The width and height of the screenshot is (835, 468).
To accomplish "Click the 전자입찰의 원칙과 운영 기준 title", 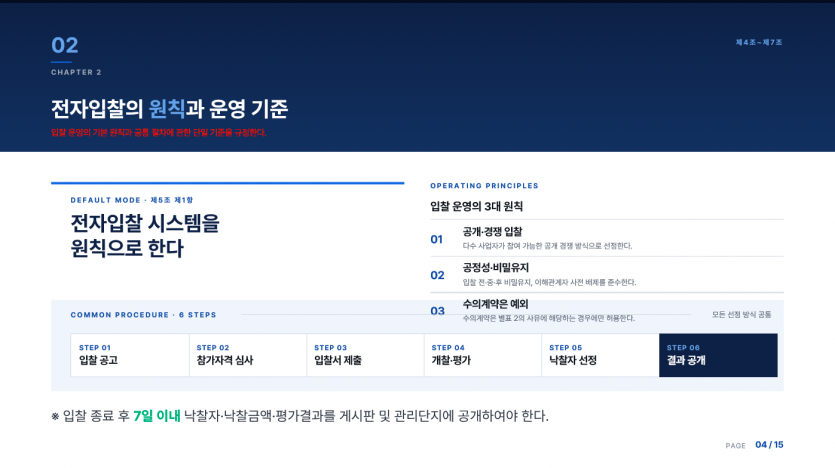I will coord(169,109).
